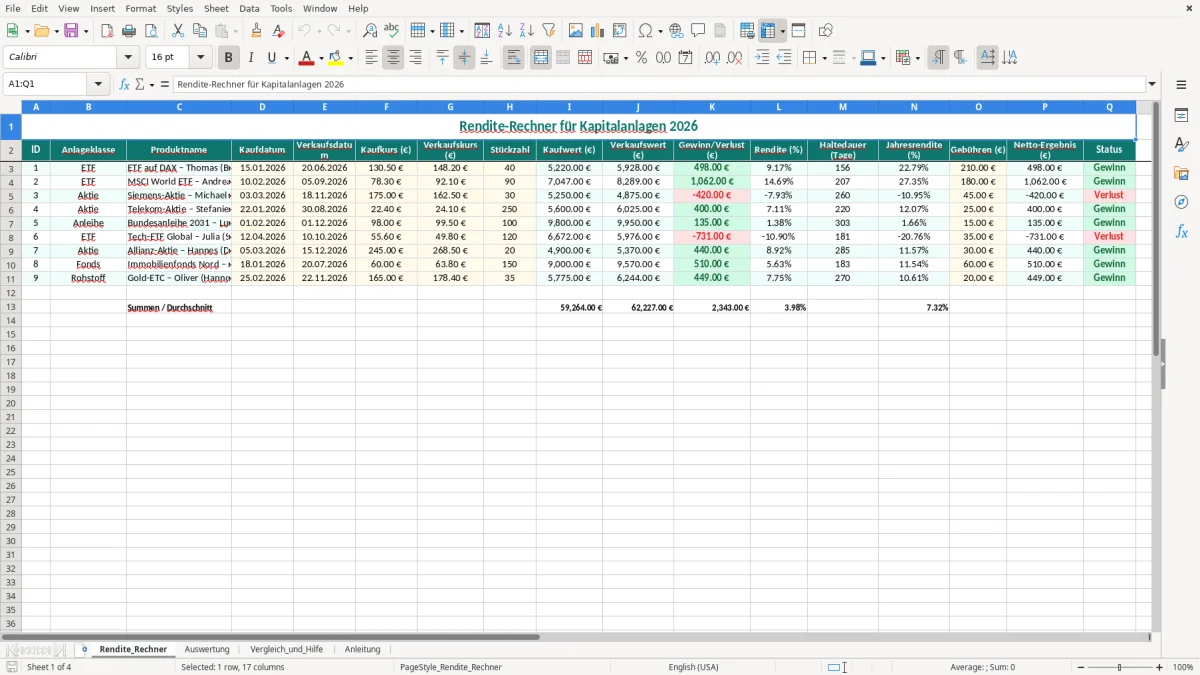
Task: Expand the Name Box dropdown arrow
Action: tap(99, 85)
